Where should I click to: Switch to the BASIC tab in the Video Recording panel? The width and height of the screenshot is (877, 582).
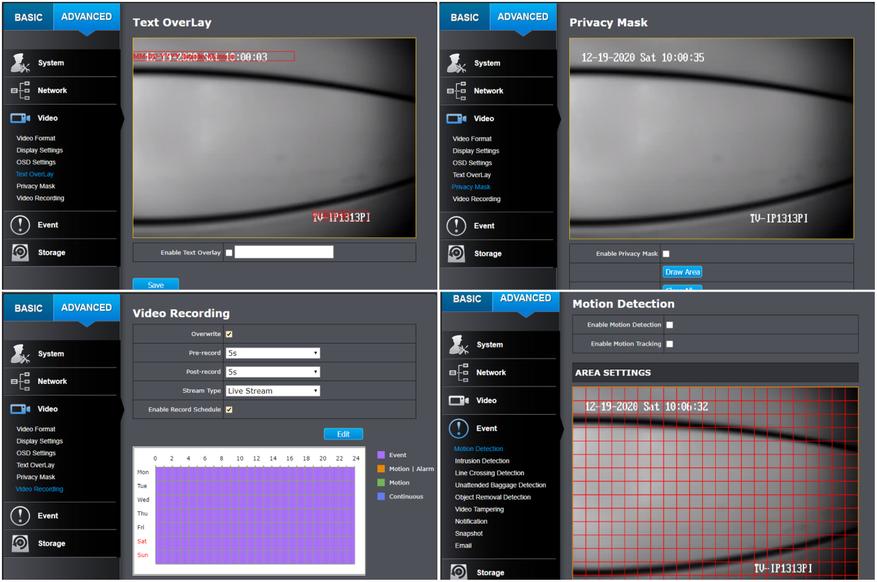[x=29, y=308]
